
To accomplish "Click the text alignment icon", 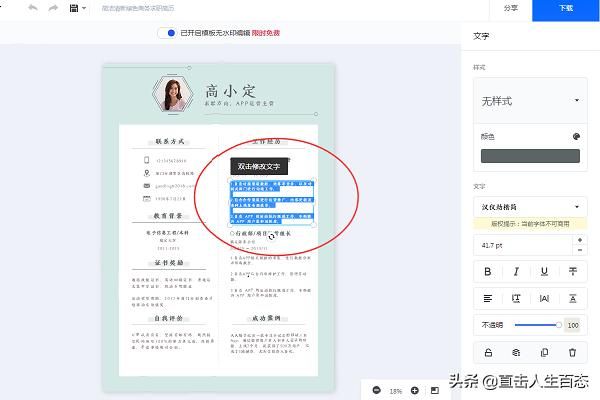I will [x=488, y=298].
